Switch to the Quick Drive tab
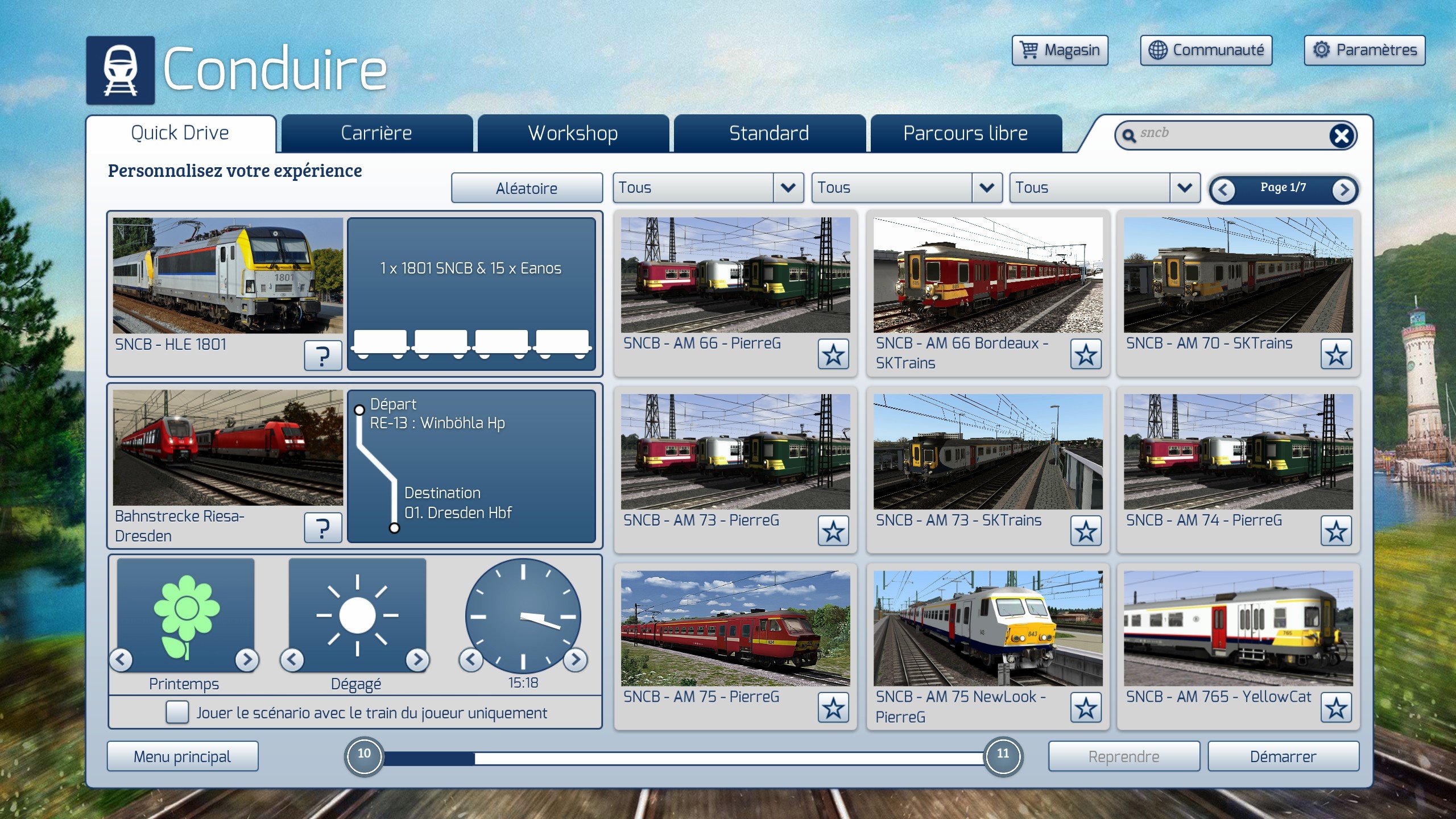Viewport: 1456px width, 819px height. (180, 133)
